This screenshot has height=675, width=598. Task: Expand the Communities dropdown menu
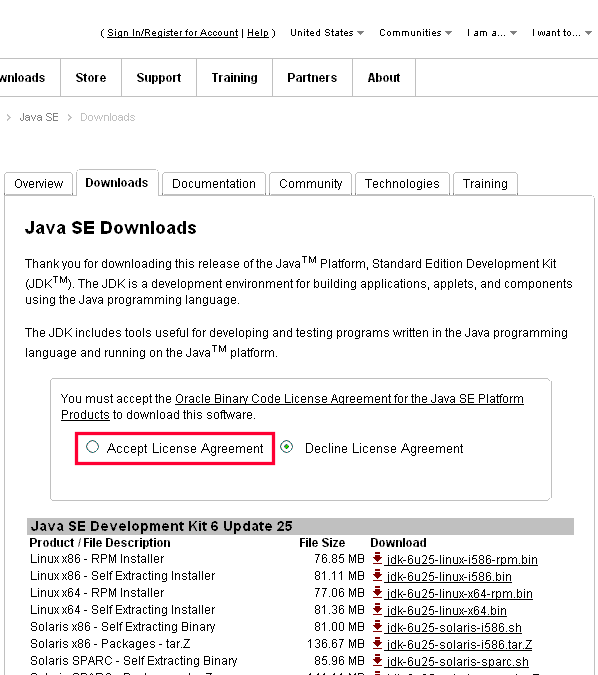tap(415, 33)
